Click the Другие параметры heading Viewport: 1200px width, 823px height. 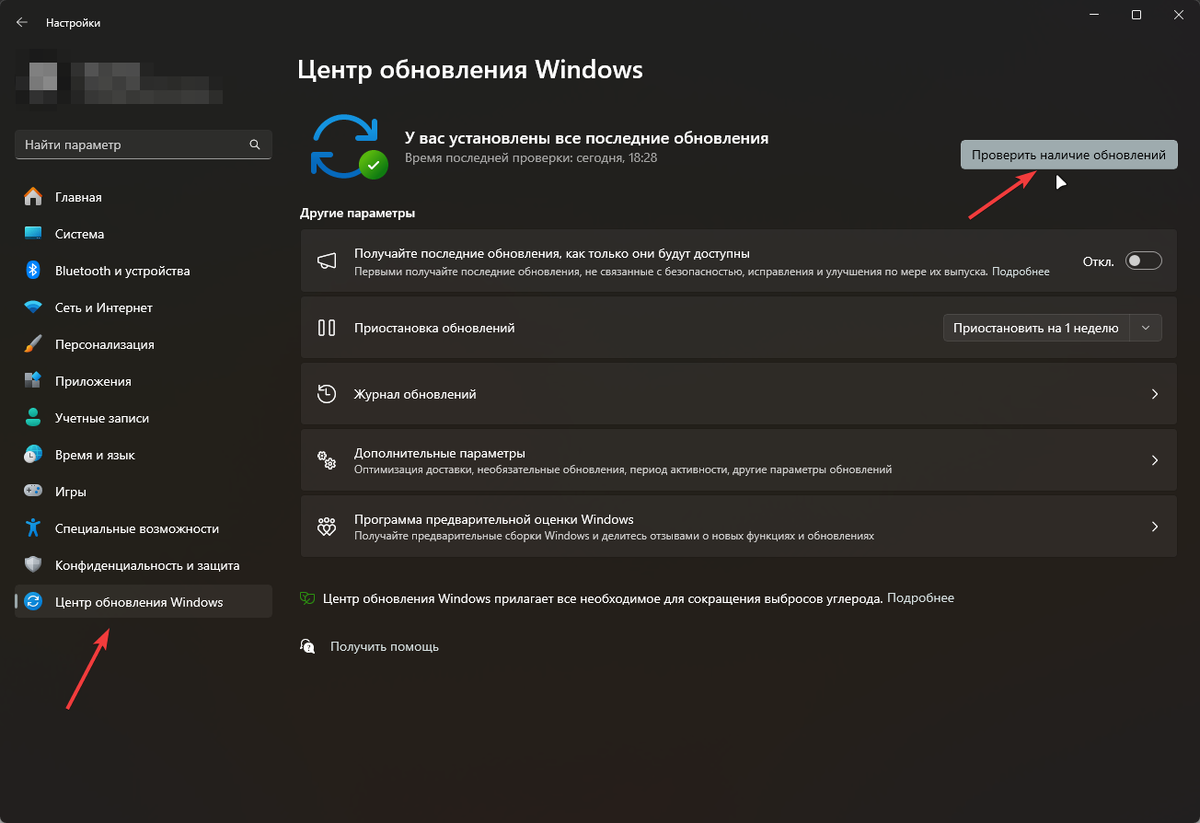tap(357, 213)
